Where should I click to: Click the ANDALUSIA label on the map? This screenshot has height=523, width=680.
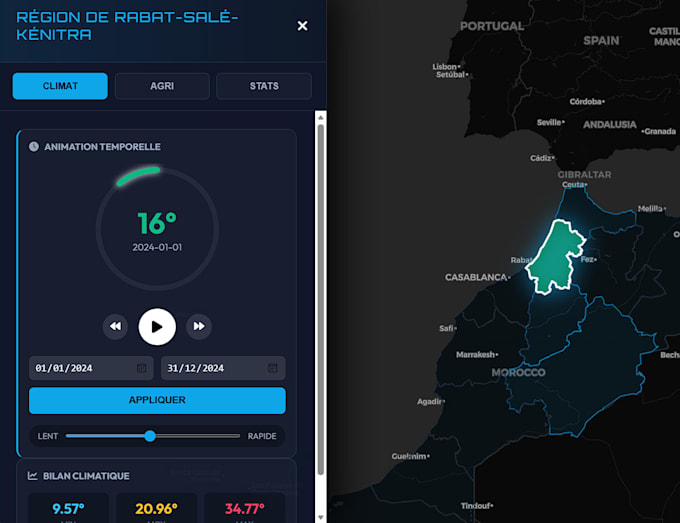pos(610,125)
